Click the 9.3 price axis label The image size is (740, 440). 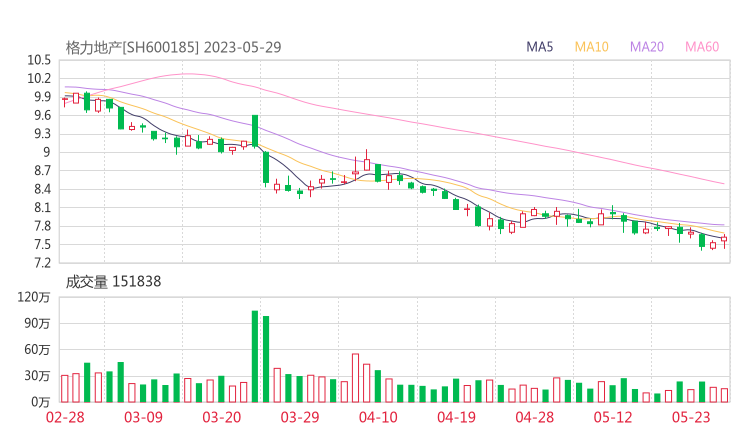[42, 134]
